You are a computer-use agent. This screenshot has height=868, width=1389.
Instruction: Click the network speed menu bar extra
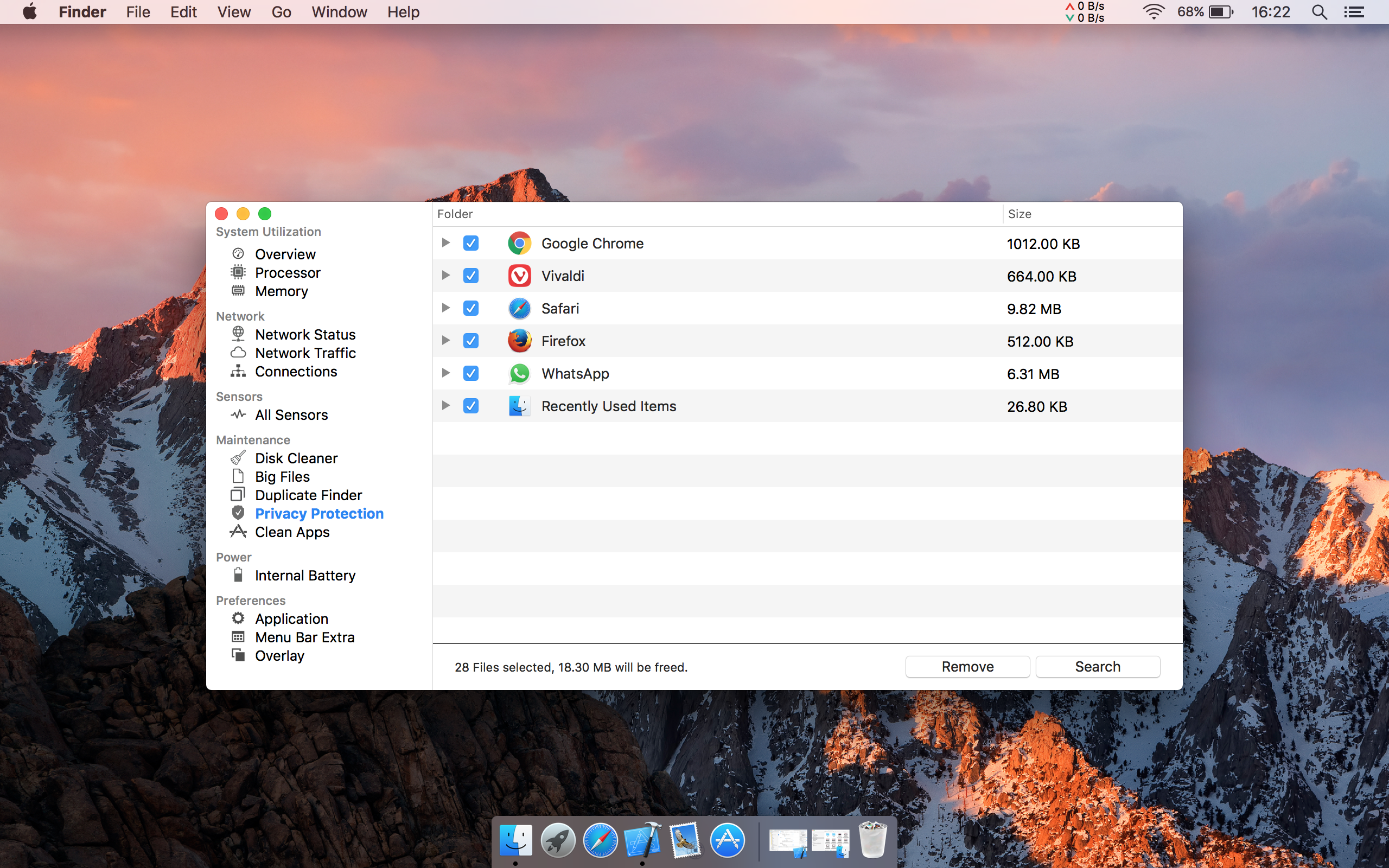(x=1084, y=12)
